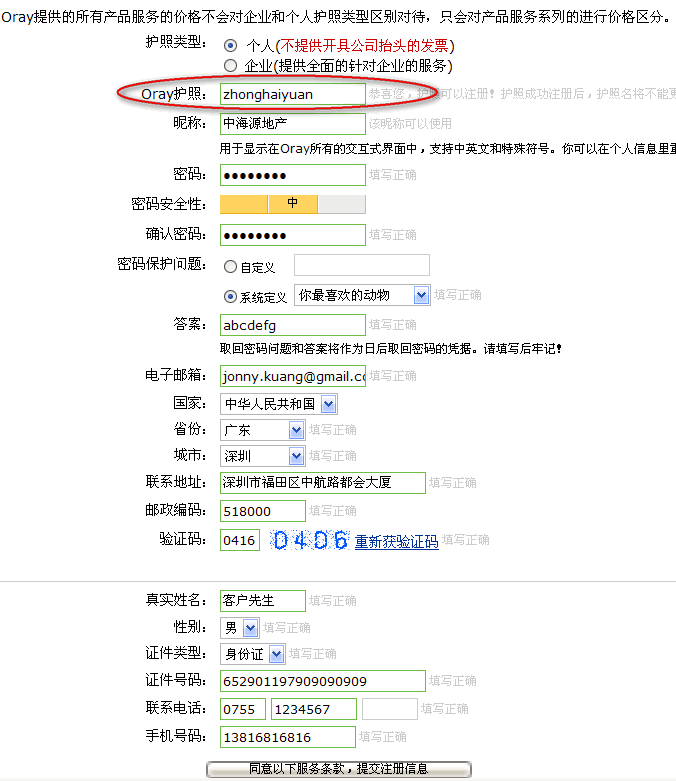Click the 验证码 captcha input box

coord(240,541)
